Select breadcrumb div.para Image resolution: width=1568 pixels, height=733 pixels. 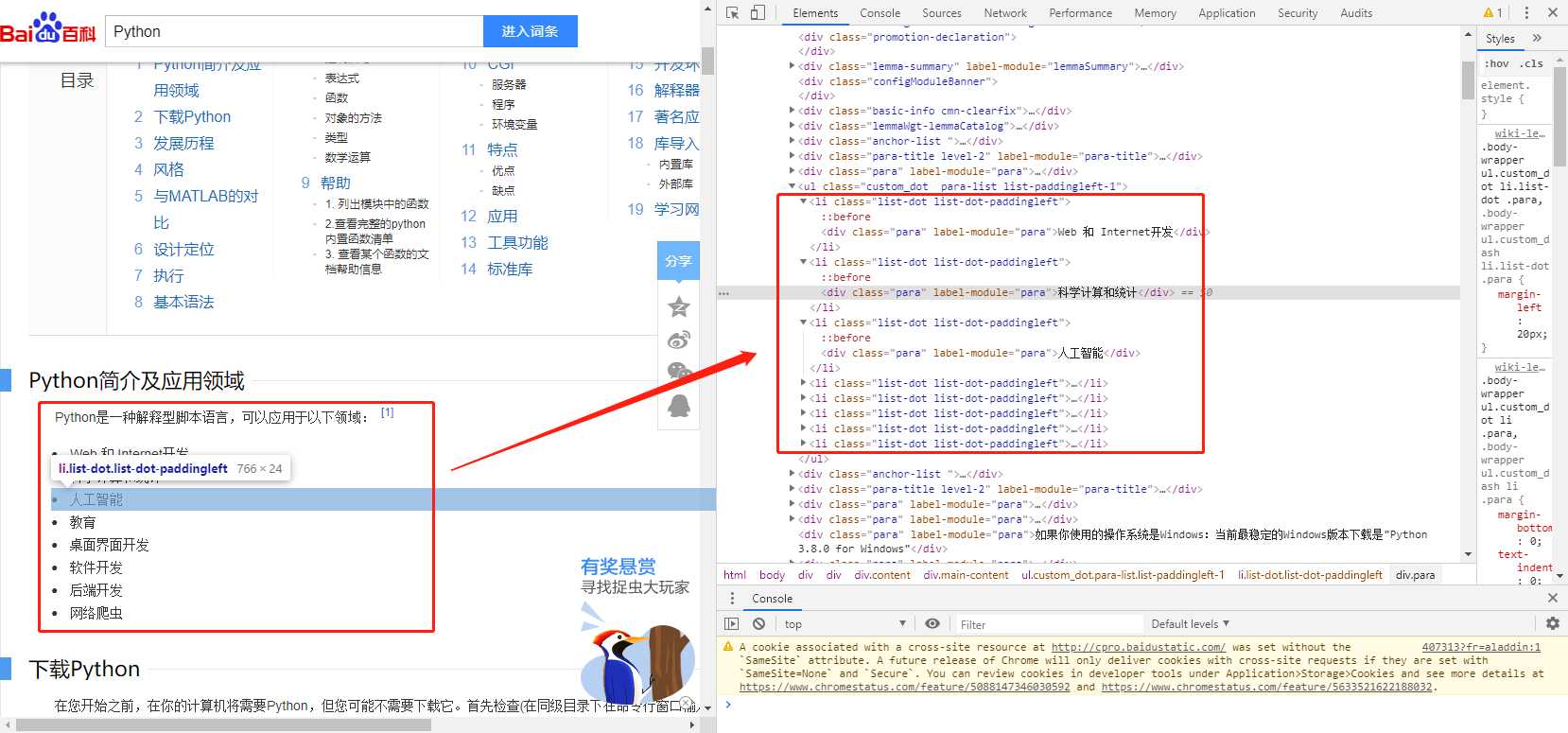[x=1415, y=575]
